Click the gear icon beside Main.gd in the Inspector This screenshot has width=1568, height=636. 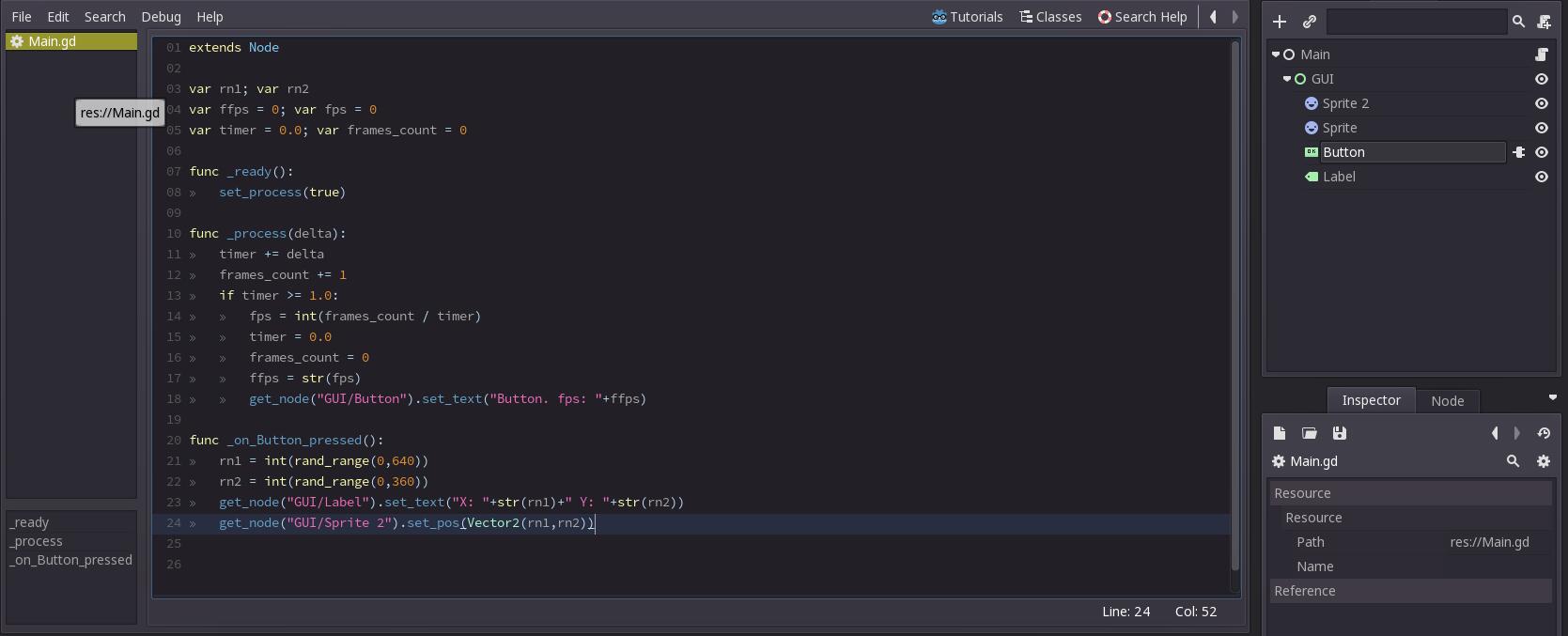click(1279, 461)
